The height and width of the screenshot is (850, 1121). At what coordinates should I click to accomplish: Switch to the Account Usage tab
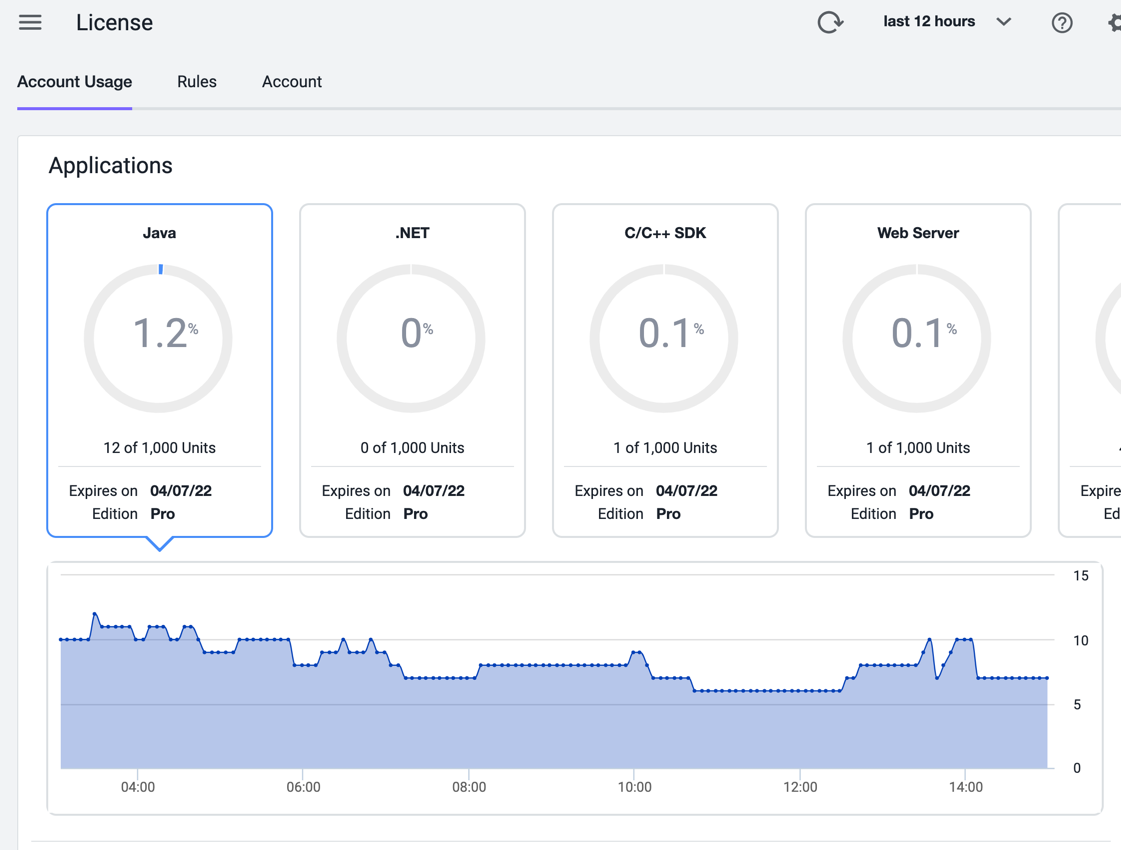(74, 81)
